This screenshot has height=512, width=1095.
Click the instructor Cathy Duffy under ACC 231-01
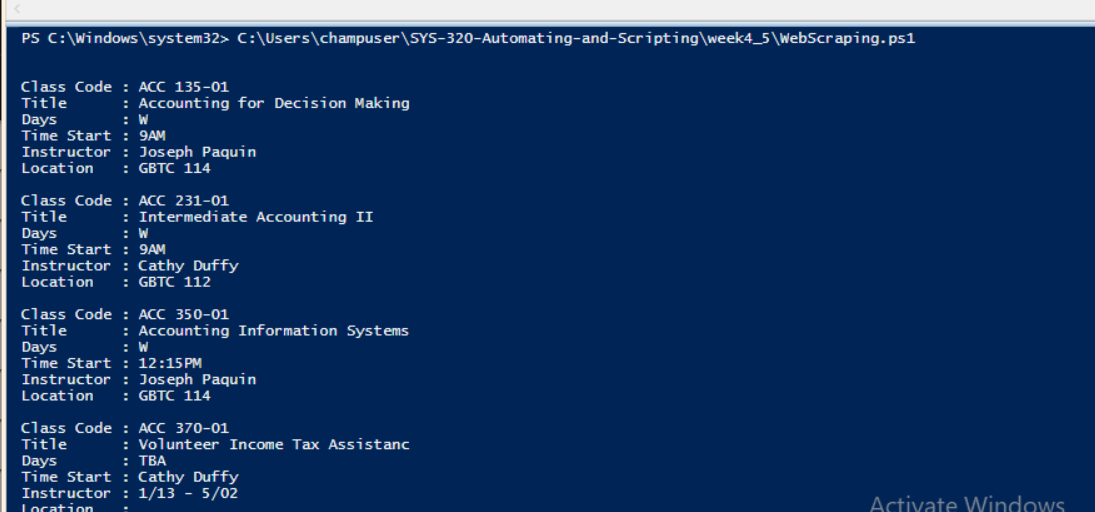pos(188,266)
